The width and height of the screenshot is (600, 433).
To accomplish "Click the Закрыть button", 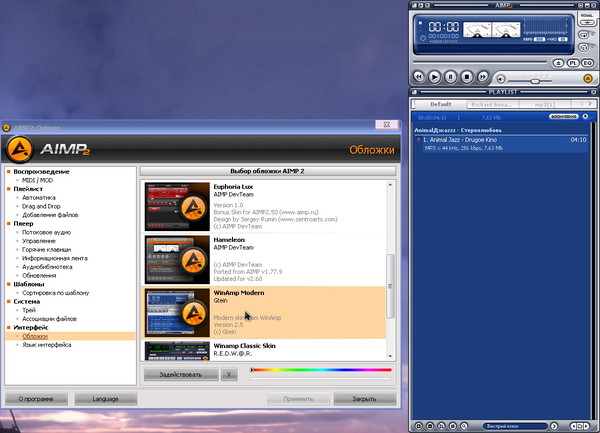I will pos(365,399).
